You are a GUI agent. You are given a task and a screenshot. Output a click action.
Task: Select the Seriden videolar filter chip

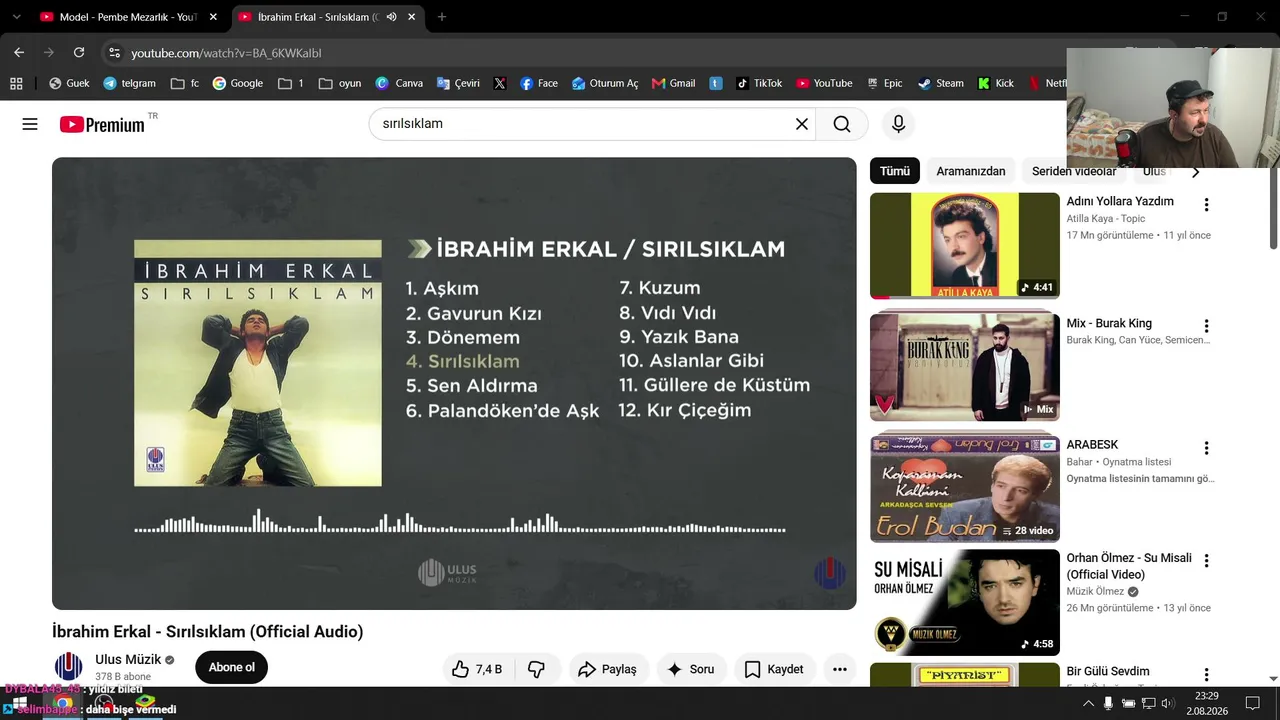click(1074, 171)
